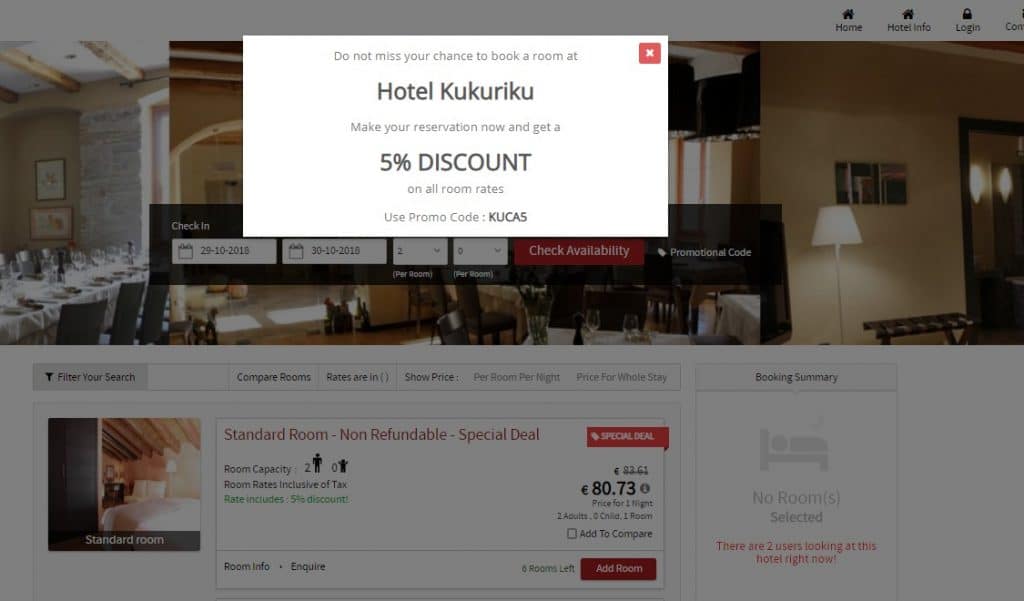1024x601 pixels.
Task: Open the Compare Rooms tab
Action: point(274,377)
